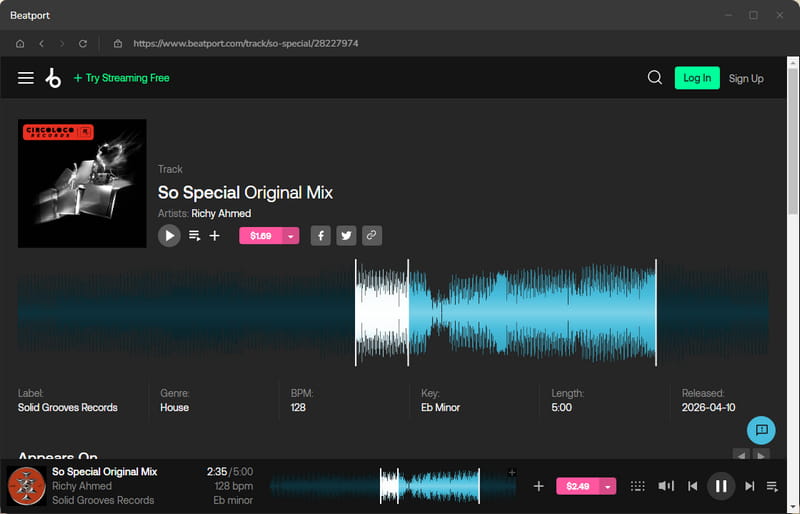Image resolution: width=800 pixels, height=514 pixels.
Task: Buy playing track for $2.49
Action: pos(578,486)
